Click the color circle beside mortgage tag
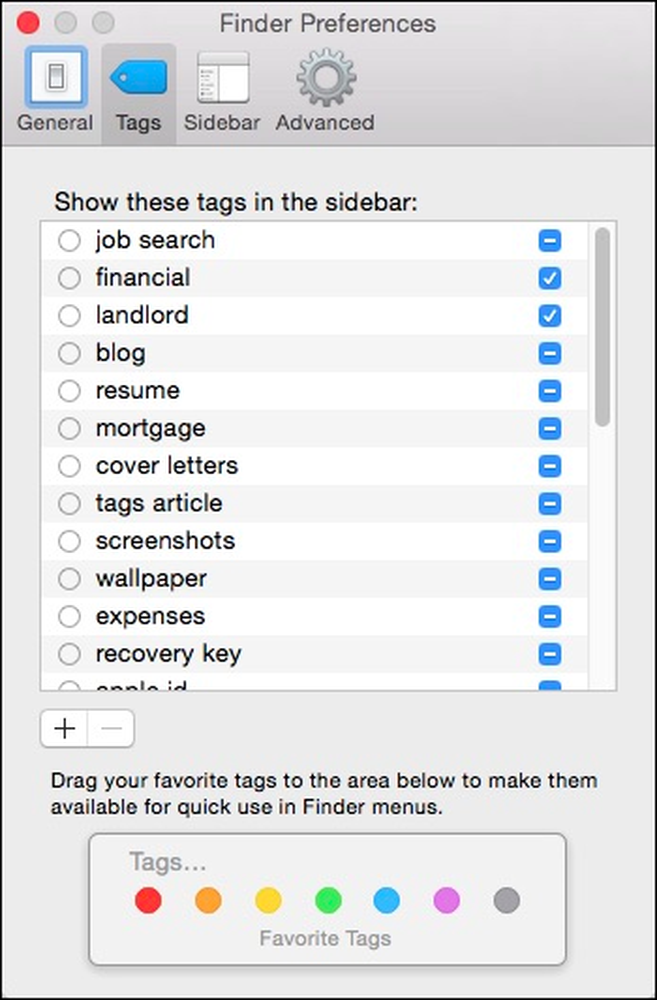Viewport: 657px width, 1000px height. pyautogui.click(x=69, y=429)
